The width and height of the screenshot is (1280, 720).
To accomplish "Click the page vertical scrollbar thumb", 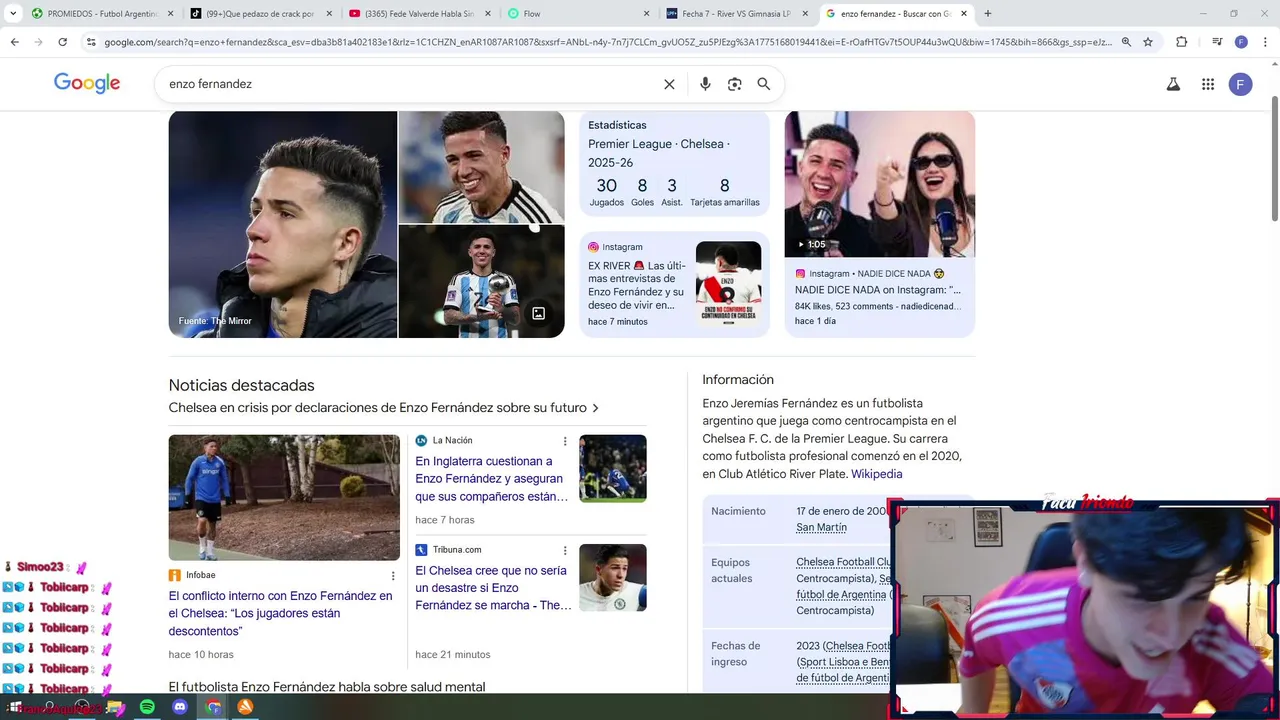I will [x=1274, y=158].
